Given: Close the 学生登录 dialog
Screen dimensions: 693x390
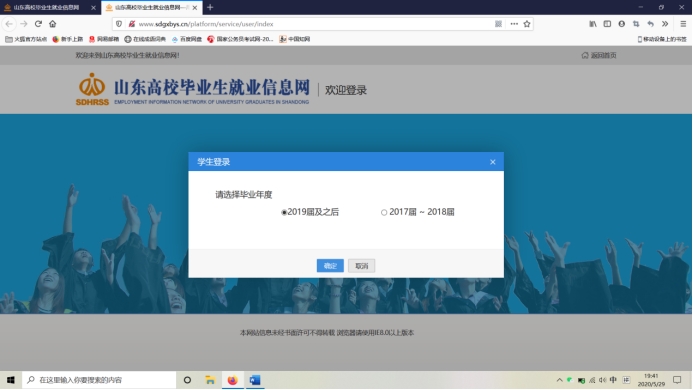Looking at the screenshot, I should pos(493,162).
